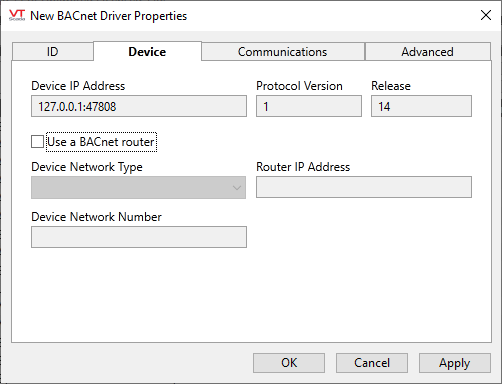Click the Device IP Address field
The image size is (502, 384).
click(x=139, y=106)
